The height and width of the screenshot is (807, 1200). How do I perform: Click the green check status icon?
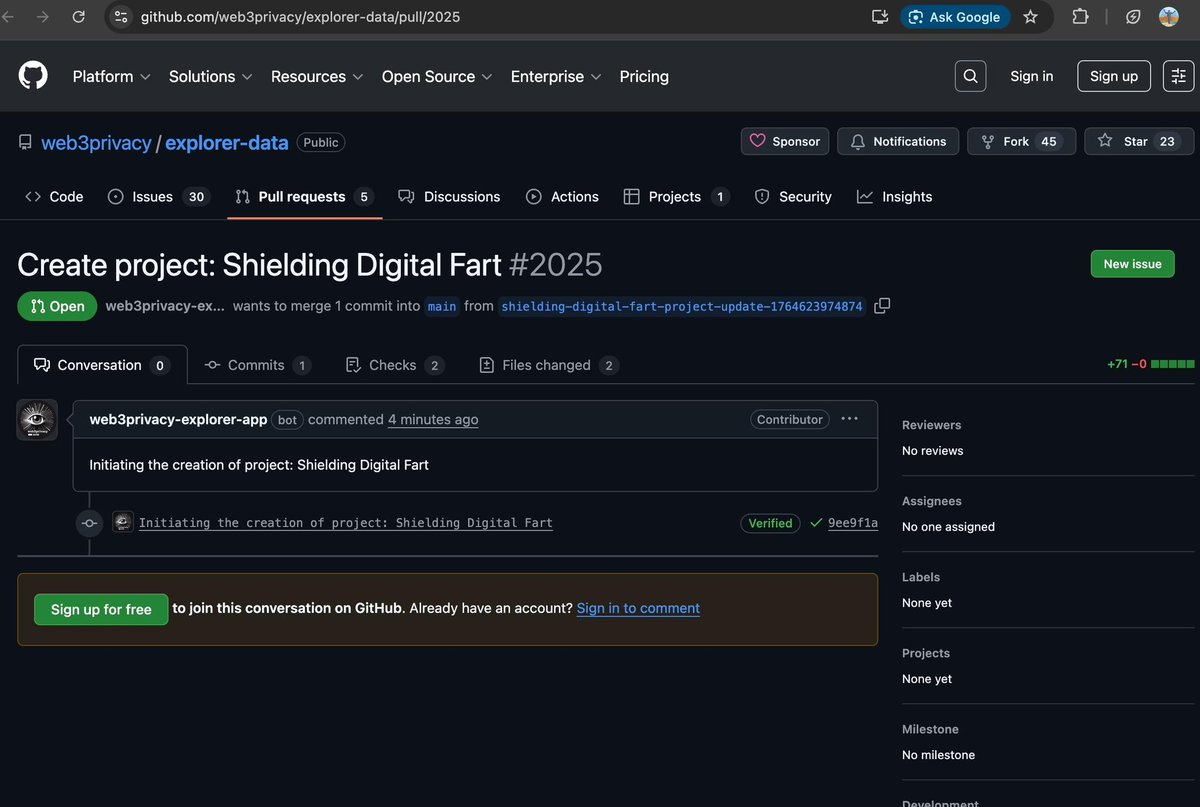coord(816,523)
